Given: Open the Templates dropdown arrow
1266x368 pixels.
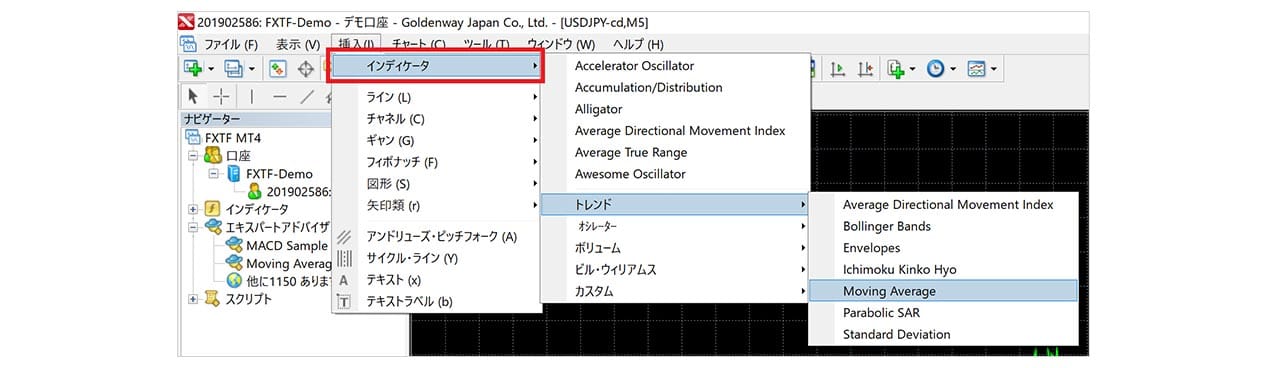Looking at the screenshot, I should (x=994, y=69).
